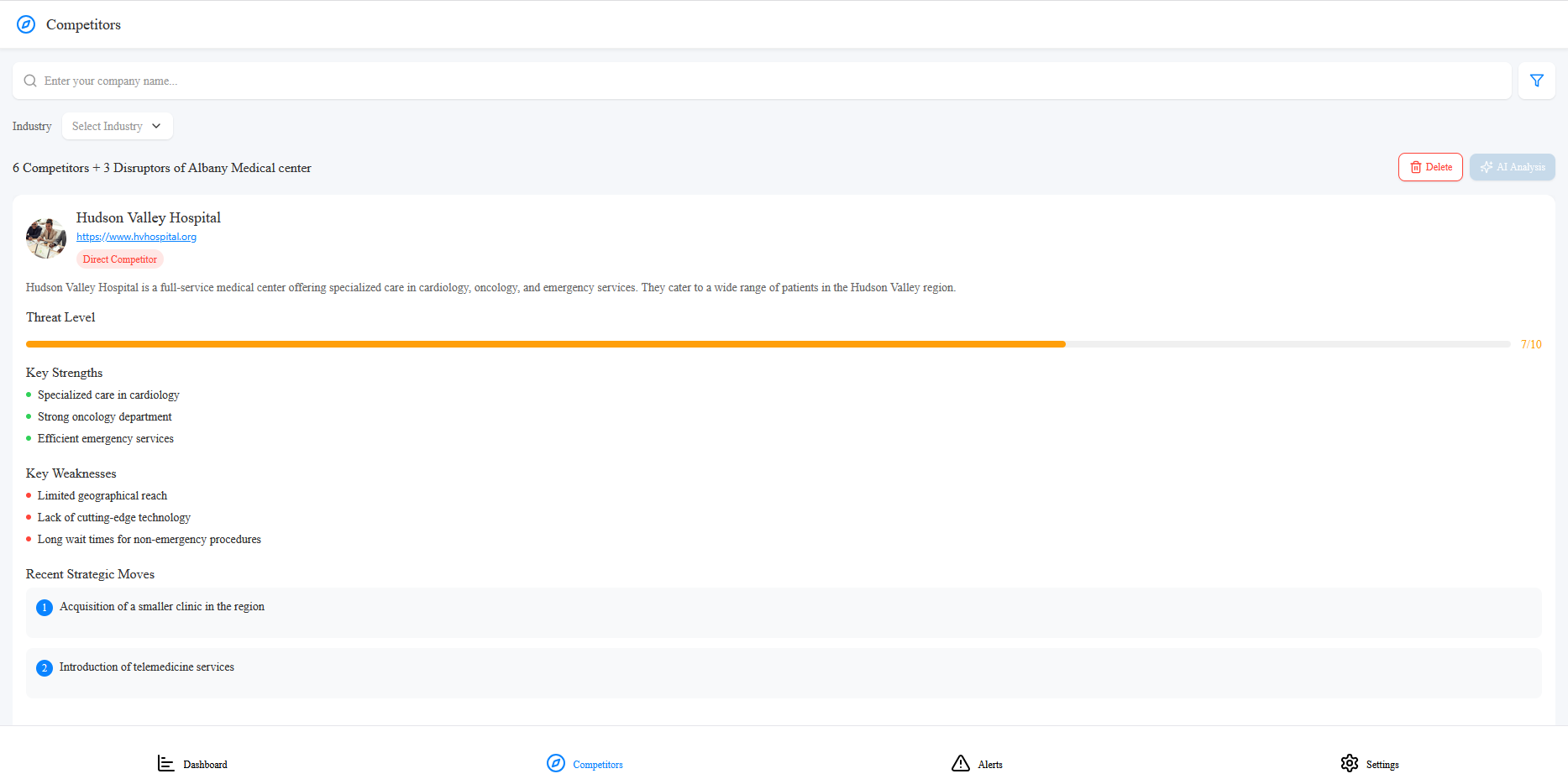Screen dimensions: 1568x779
Task: Click the 7/10 threat score
Action: tap(1531, 344)
